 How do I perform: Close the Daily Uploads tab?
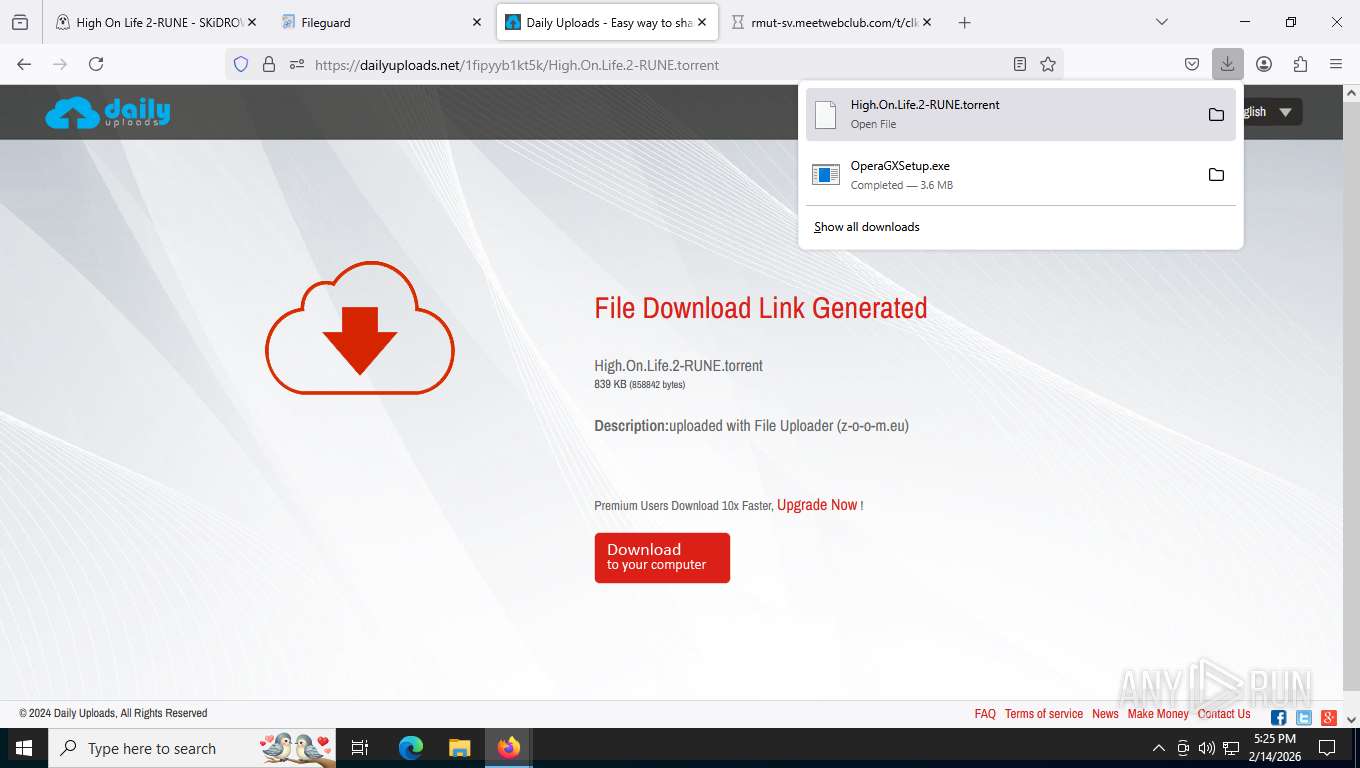click(702, 22)
